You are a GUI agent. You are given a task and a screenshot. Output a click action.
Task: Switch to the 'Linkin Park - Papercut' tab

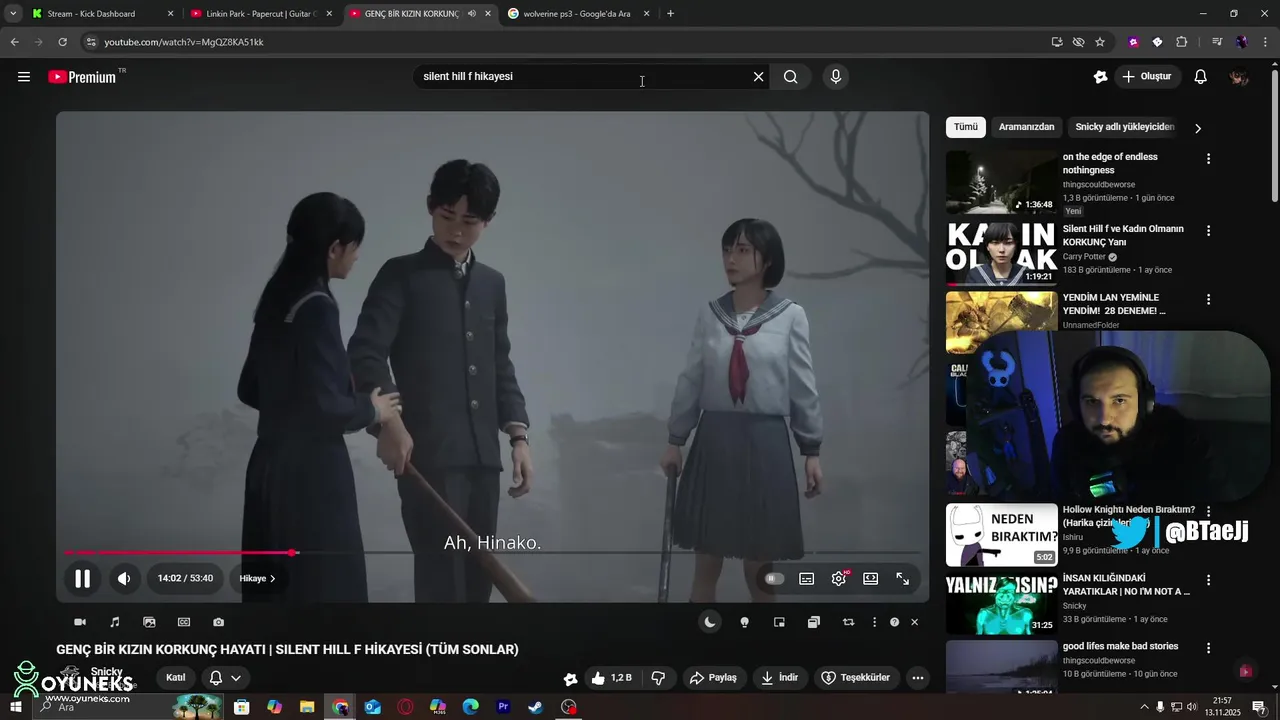click(260, 14)
